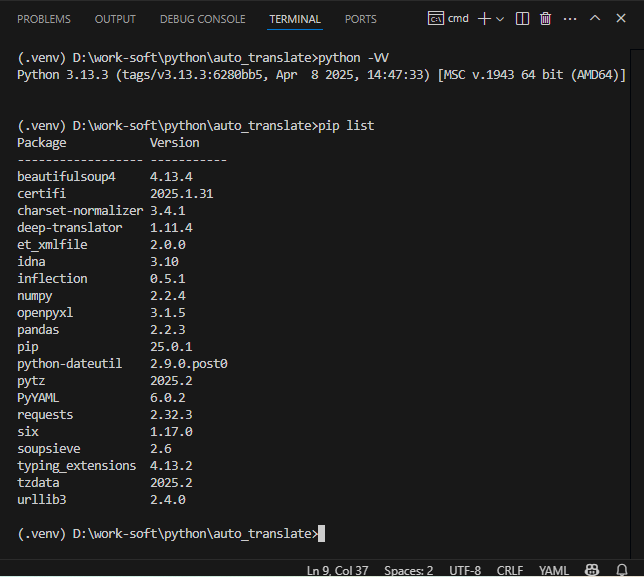Click pip version 25.0.1
This screenshot has width=644, height=577.
[x=171, y=347]
